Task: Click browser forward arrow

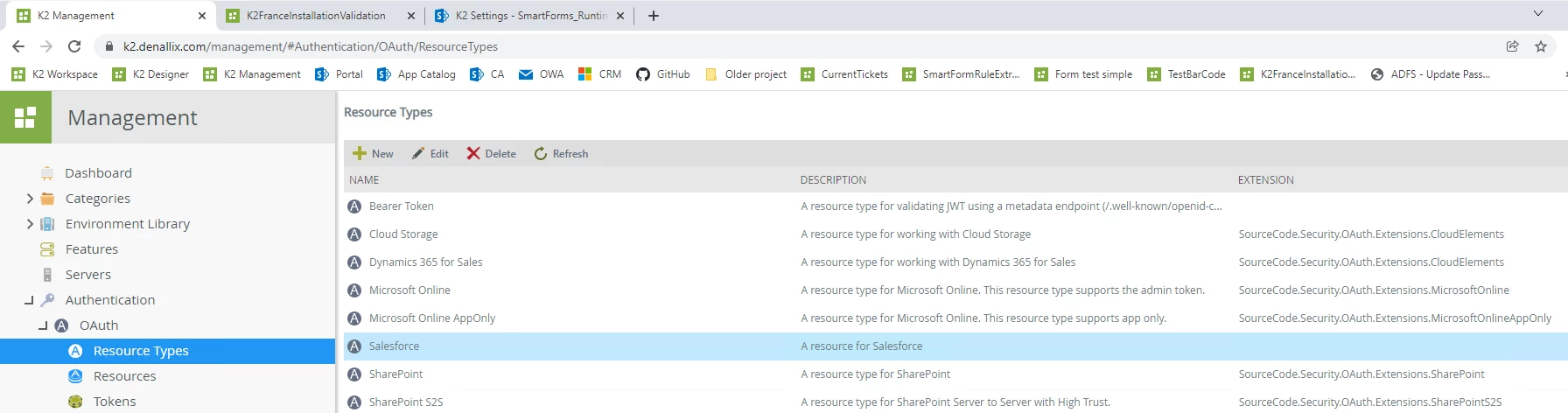Action: coord(46,46)
